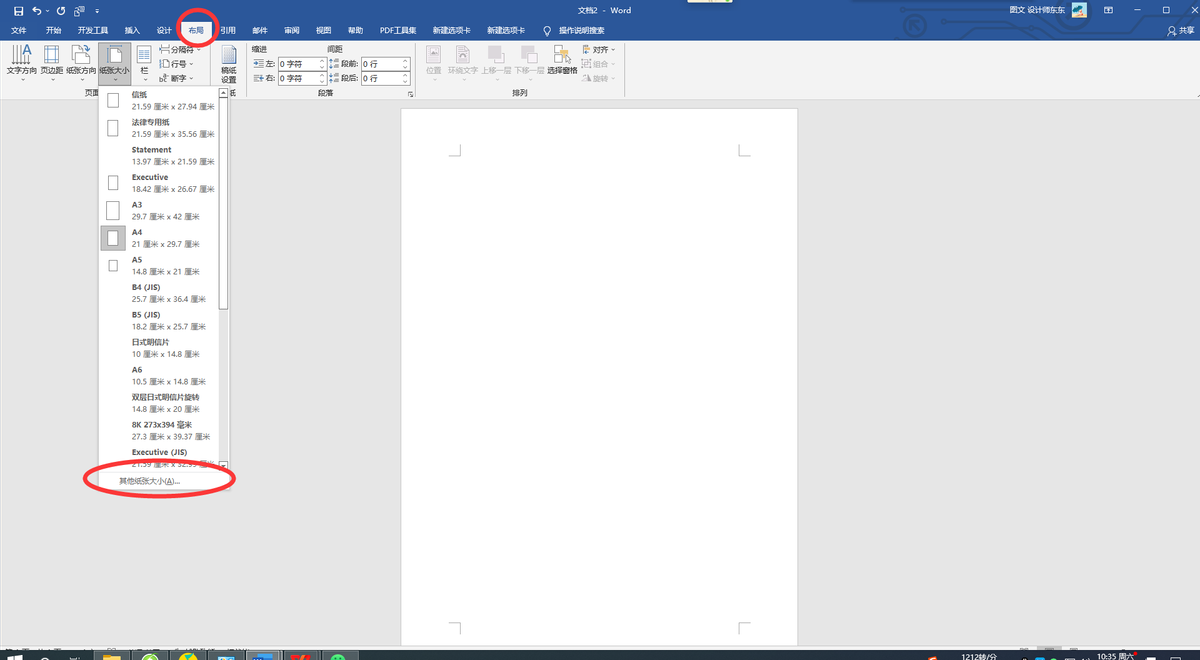Switch to the 邮件 mailings tab
The width and height of the screenshot is (1200, 660).
[x=260, y=31]
